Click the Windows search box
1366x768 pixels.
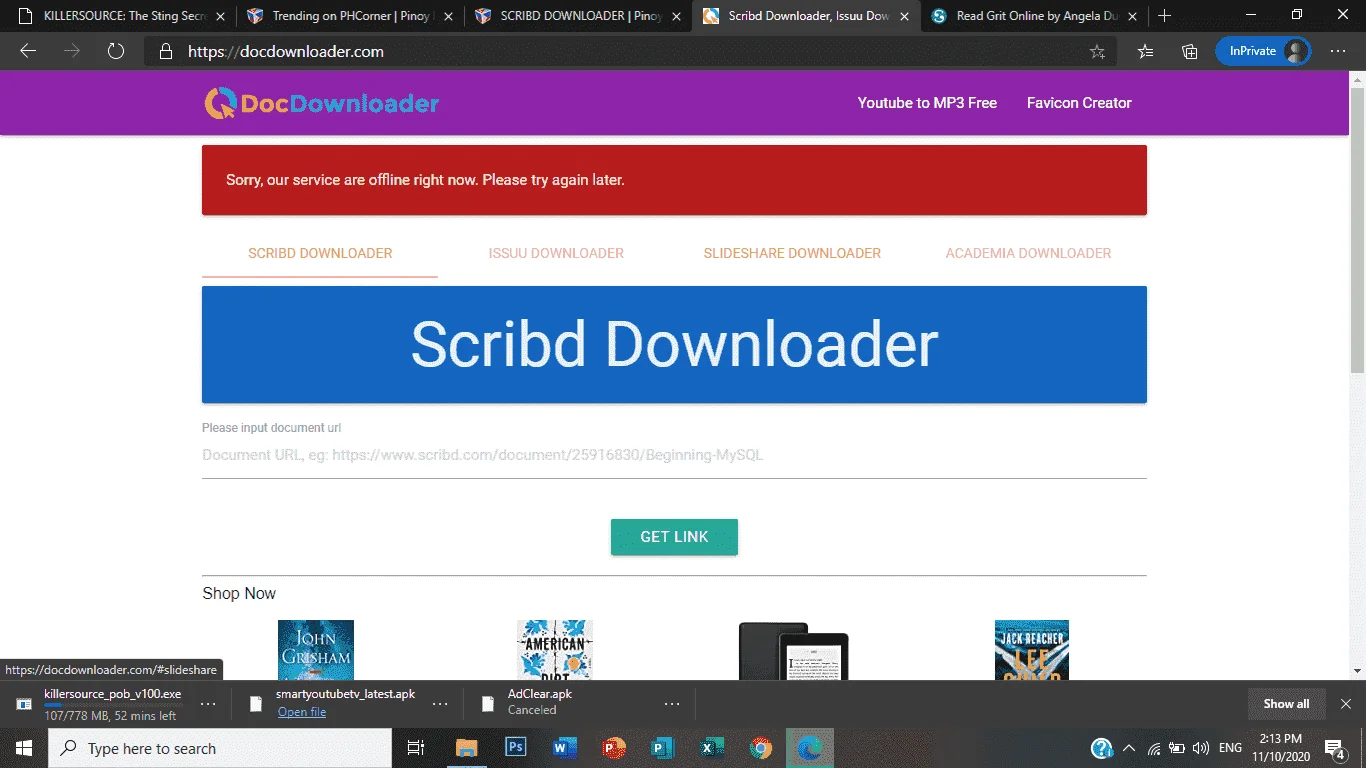[220, 748]
